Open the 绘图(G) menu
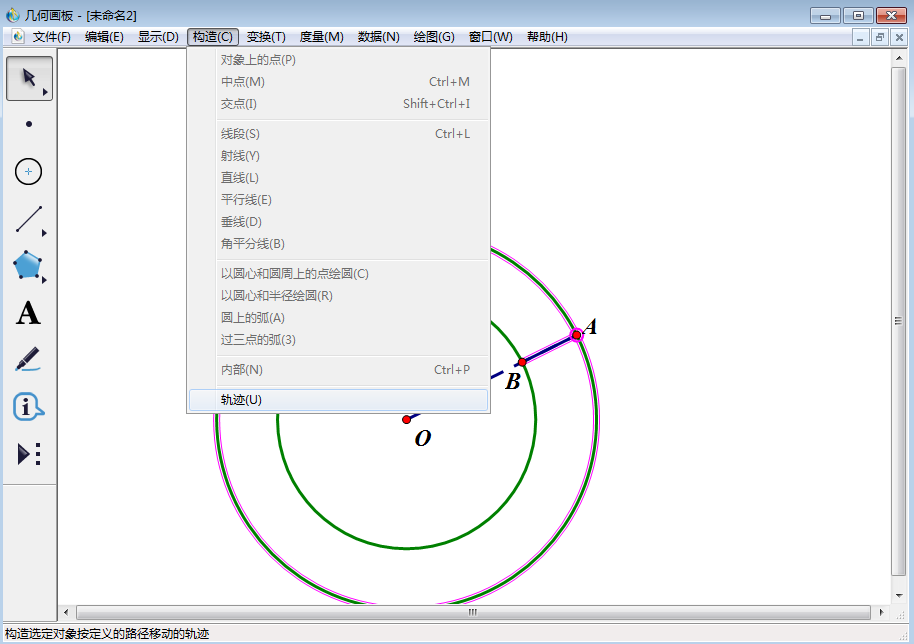The width and height of the screenshot is (914, 644). tap(434, 37)
